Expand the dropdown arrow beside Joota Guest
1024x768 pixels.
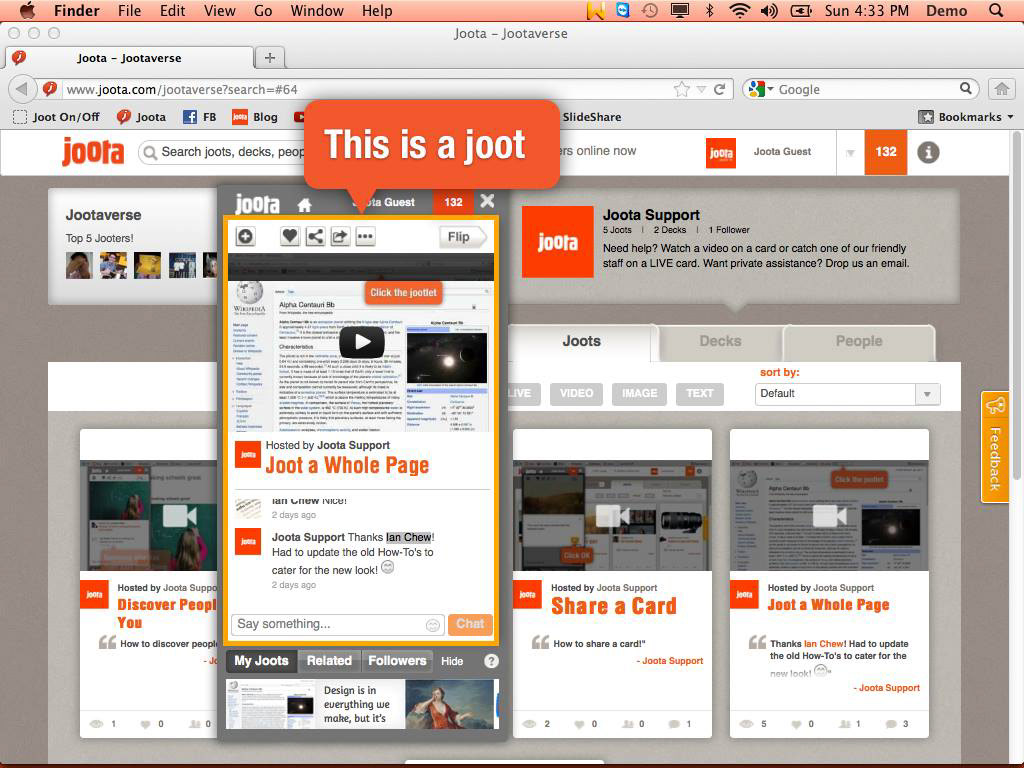pos(850,153)
